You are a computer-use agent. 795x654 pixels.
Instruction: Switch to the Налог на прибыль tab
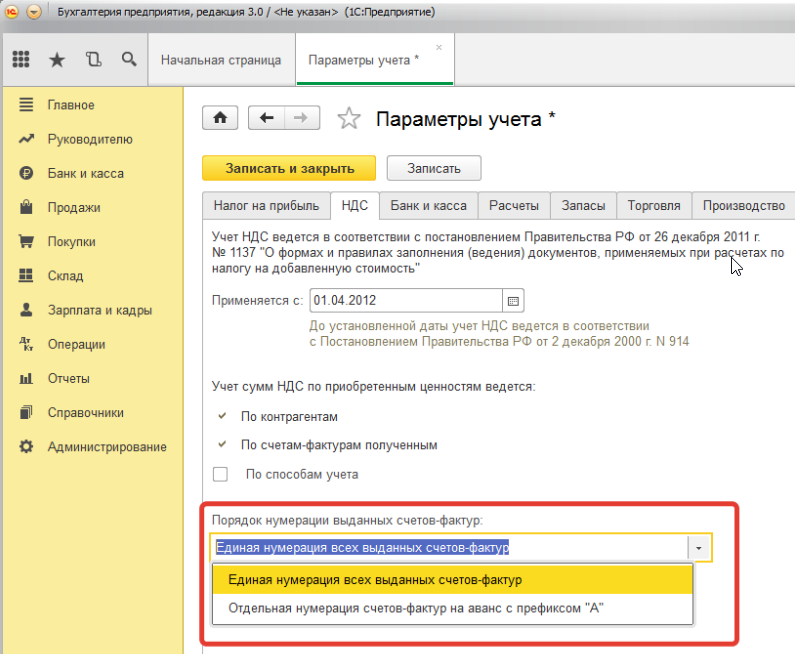(x=266, y=205)
